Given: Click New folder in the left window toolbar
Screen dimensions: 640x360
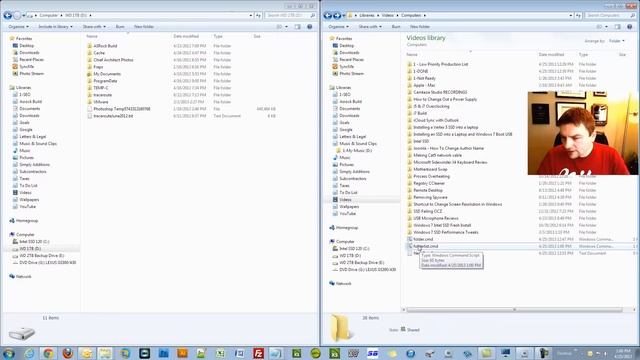Looking at the screenshot, I should 144,27.
